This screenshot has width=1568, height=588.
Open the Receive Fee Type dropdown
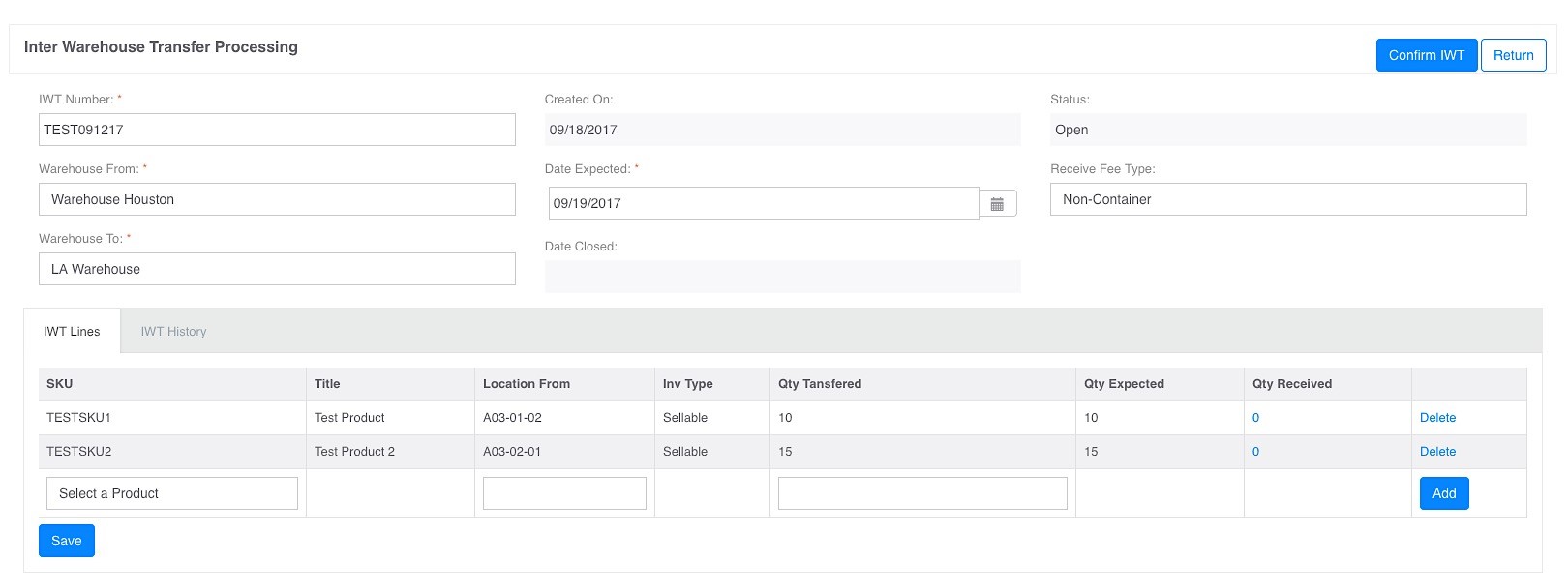pos(1287,199)
